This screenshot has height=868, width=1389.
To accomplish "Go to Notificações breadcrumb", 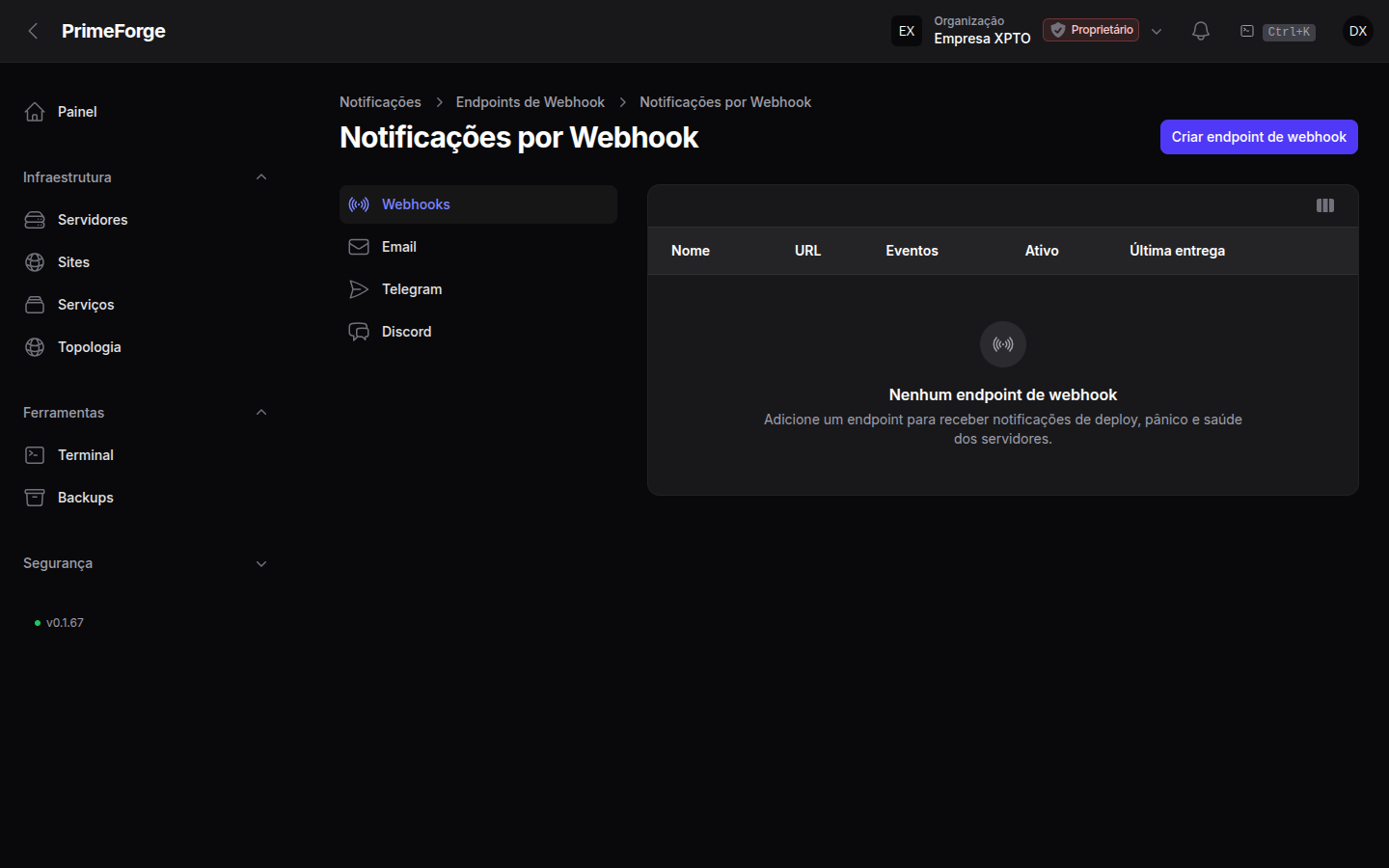I will (x=380, y=102).
